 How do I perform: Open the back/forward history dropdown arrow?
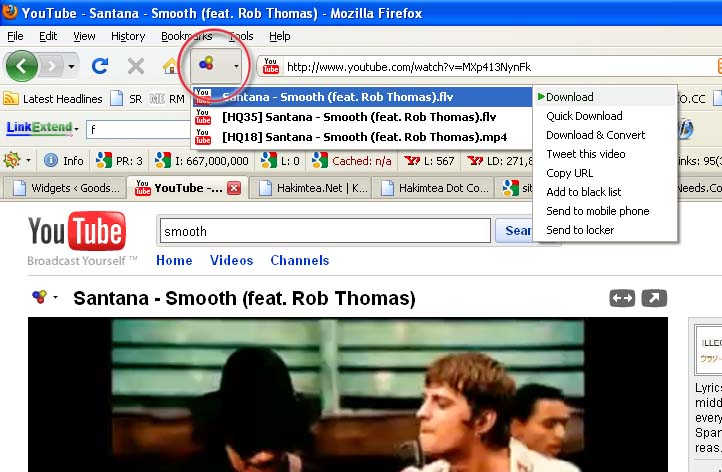71,67
